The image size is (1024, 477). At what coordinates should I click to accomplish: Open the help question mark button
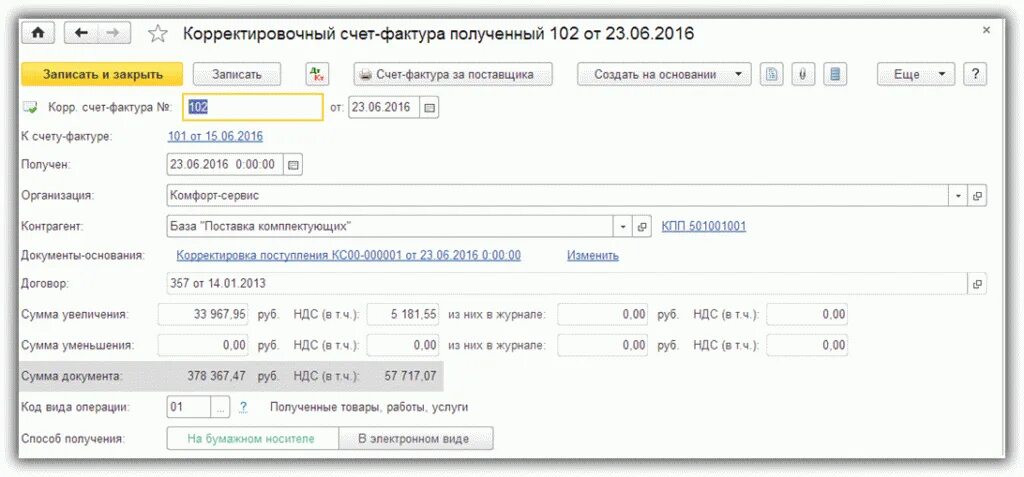[x=975, y=74]
